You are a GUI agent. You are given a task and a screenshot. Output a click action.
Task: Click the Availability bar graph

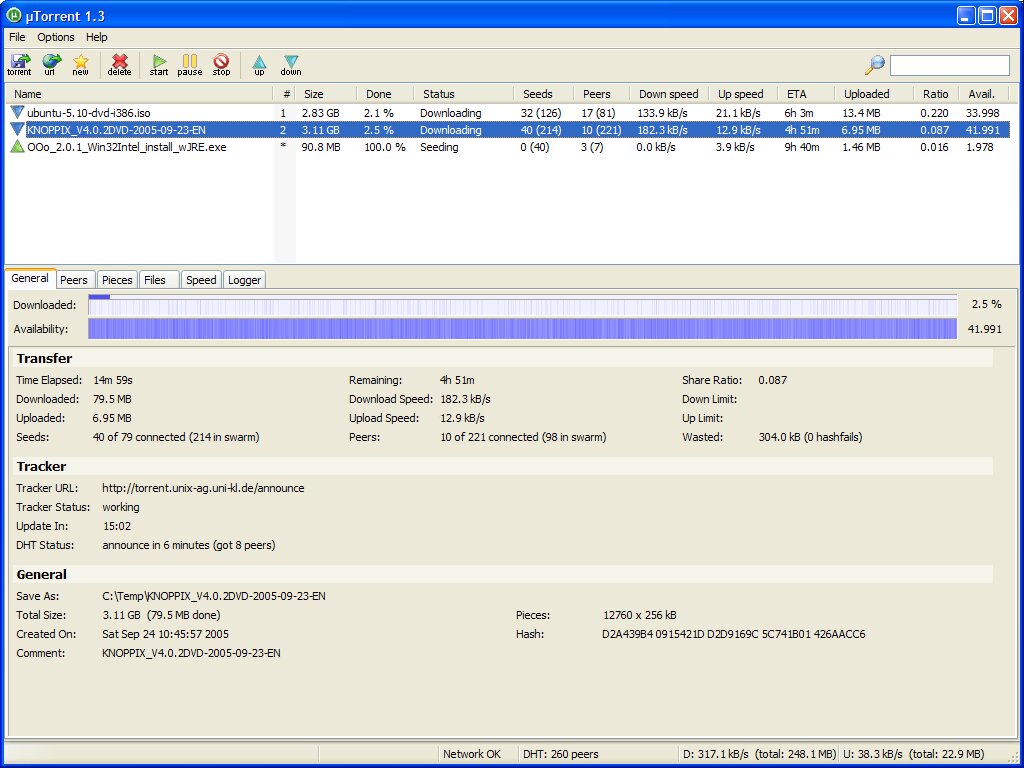pyautogui.click(x=522, y=328)
